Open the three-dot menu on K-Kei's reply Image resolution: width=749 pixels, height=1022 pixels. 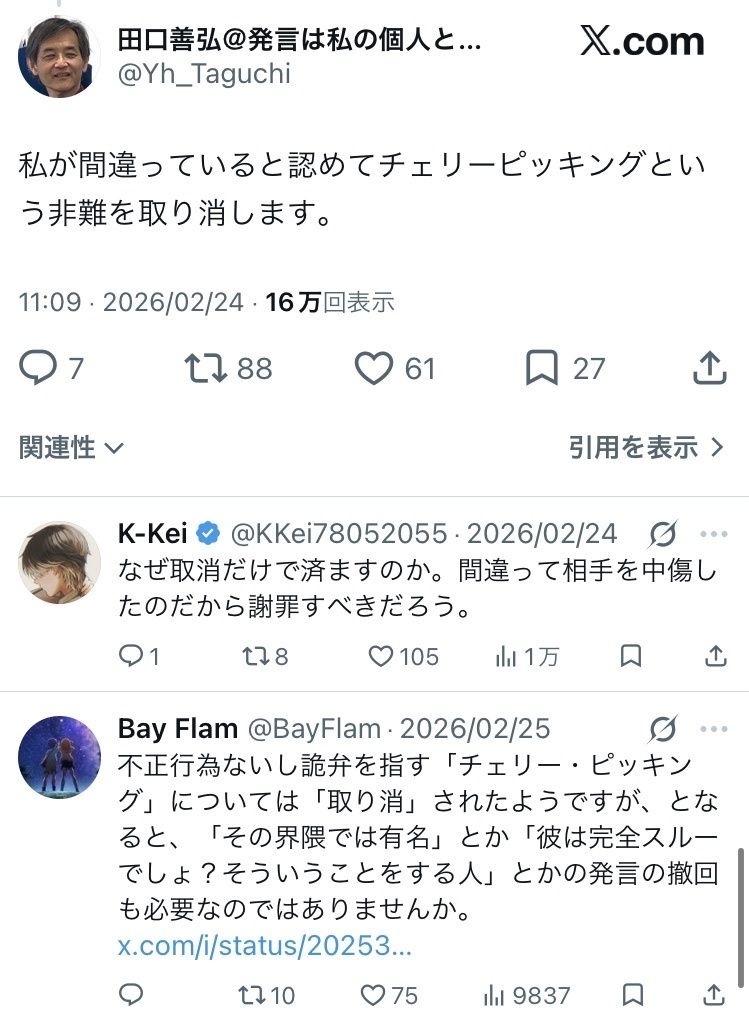click(x=714, y=534)
